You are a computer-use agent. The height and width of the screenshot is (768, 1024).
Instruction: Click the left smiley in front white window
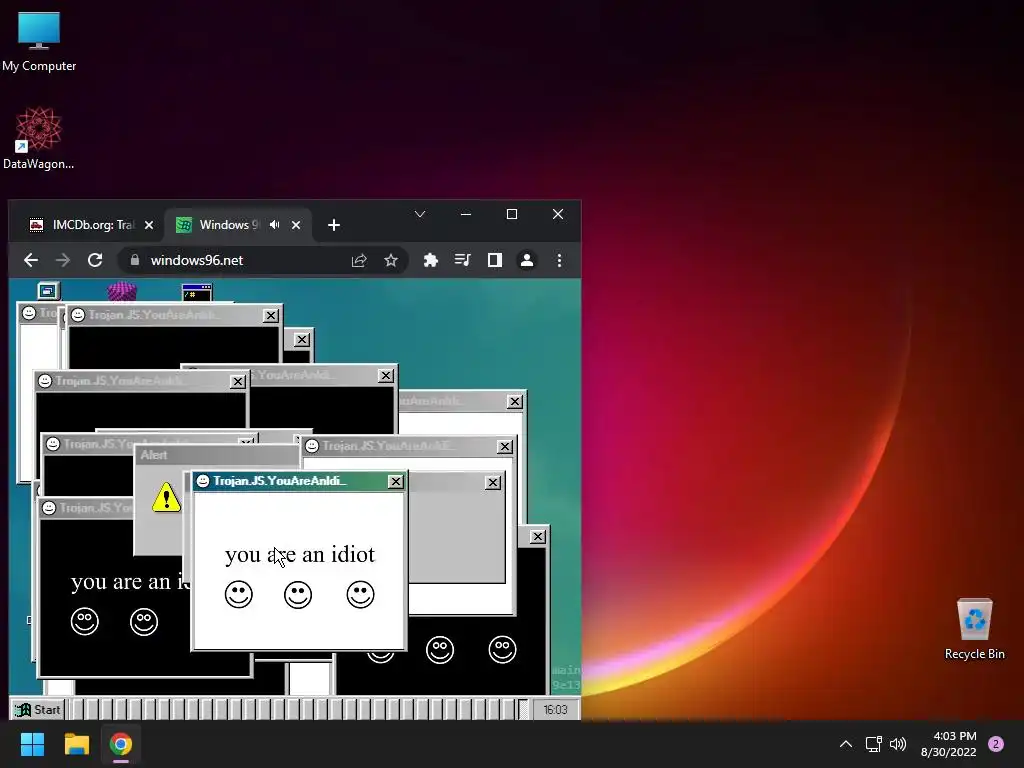click(x=238, y=594)
